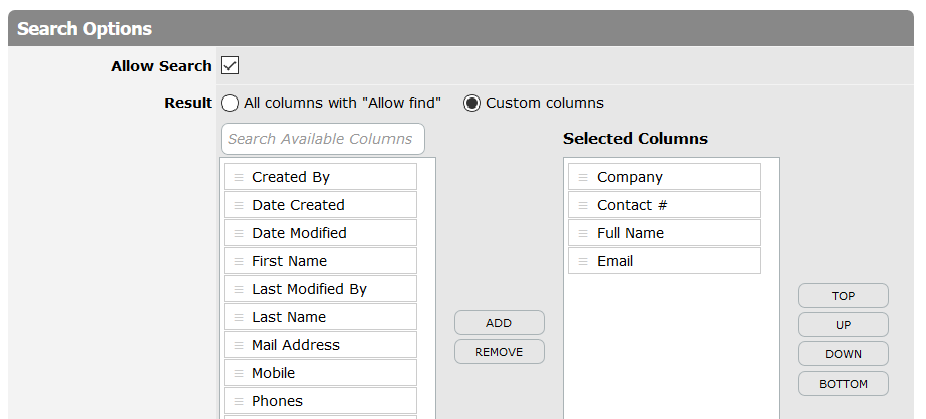The image size is (926, 419).
Task: Grab the drag handle beside Date Modified
Action: 239,233
